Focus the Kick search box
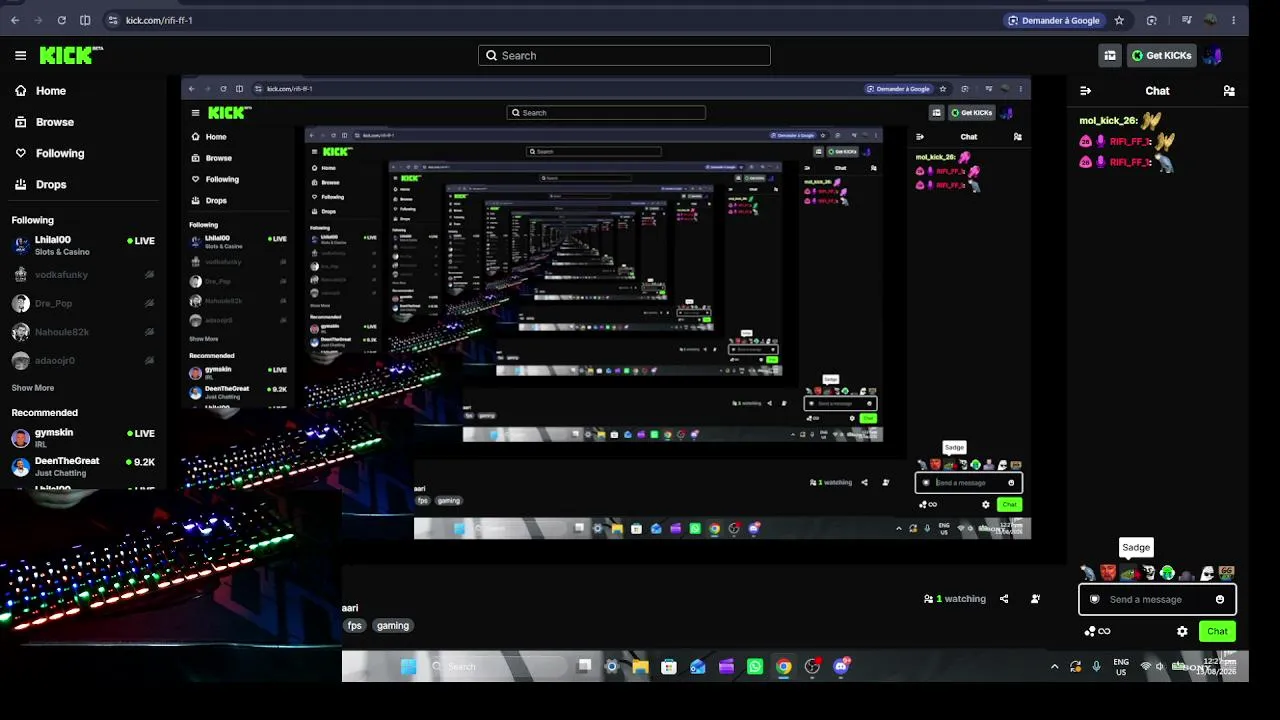The image size is (1280, 720). (624, 56)
